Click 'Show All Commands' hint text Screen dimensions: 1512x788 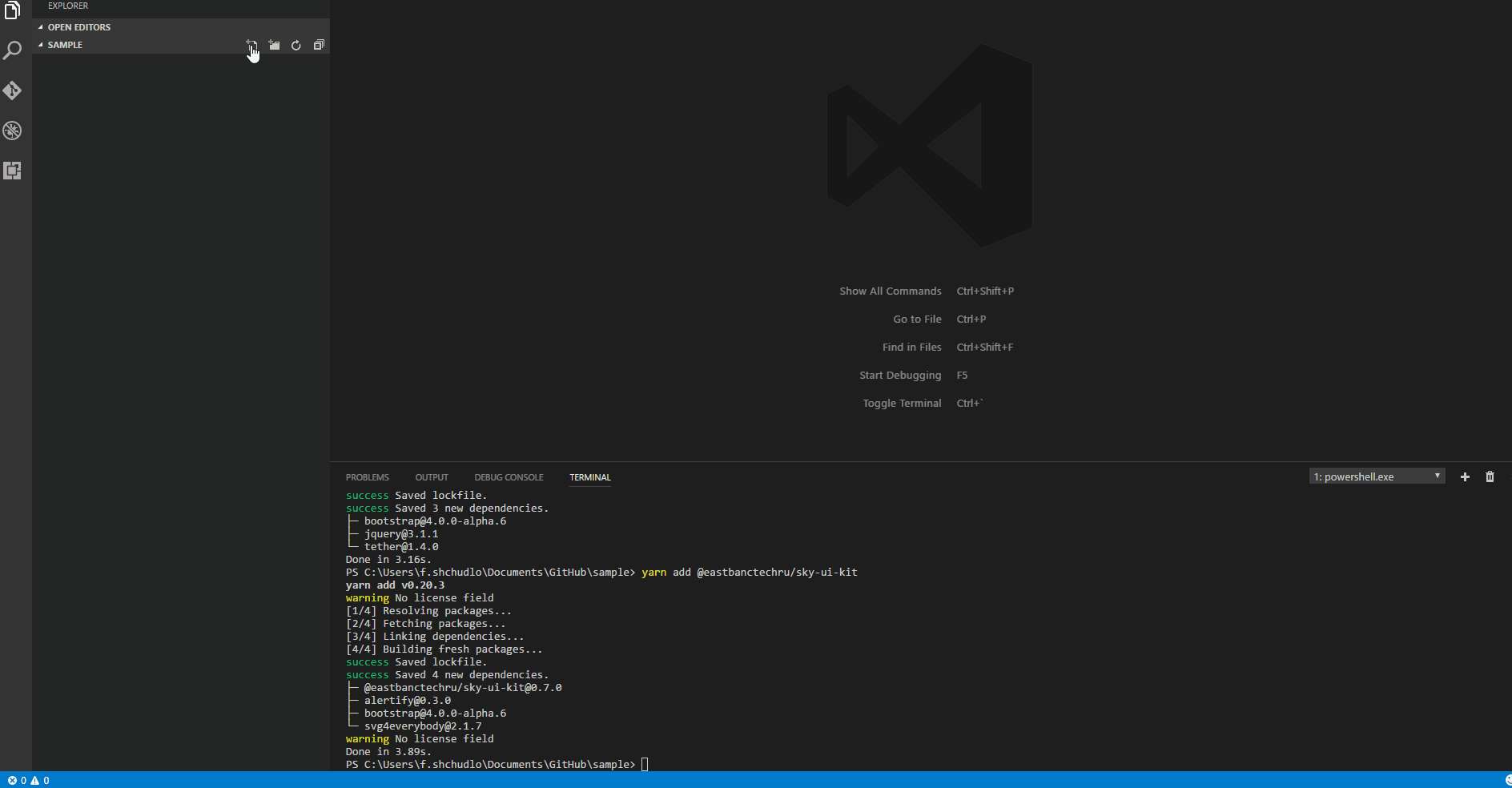(x=891, y=291)
